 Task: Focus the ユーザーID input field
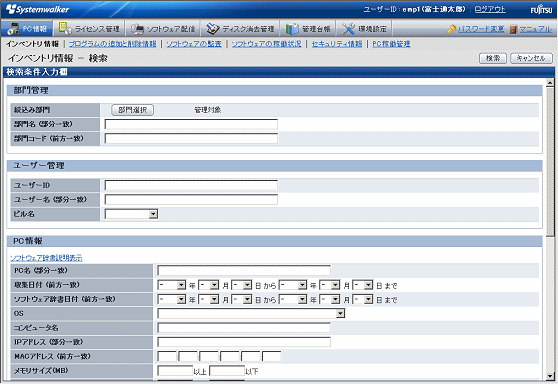point(191,185)
